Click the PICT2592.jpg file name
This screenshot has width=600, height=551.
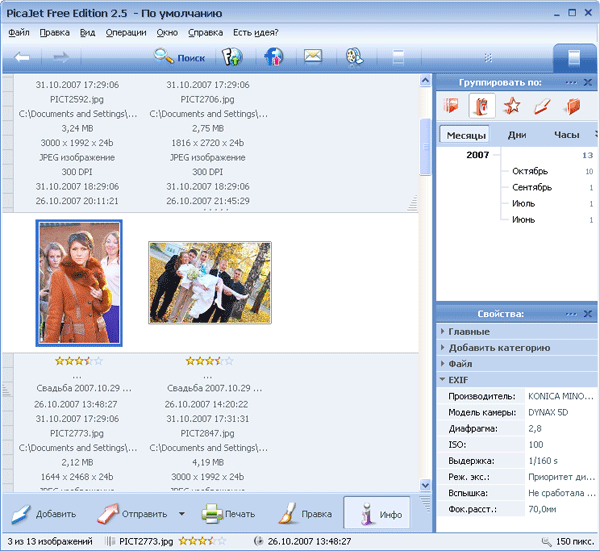(77, 99)
